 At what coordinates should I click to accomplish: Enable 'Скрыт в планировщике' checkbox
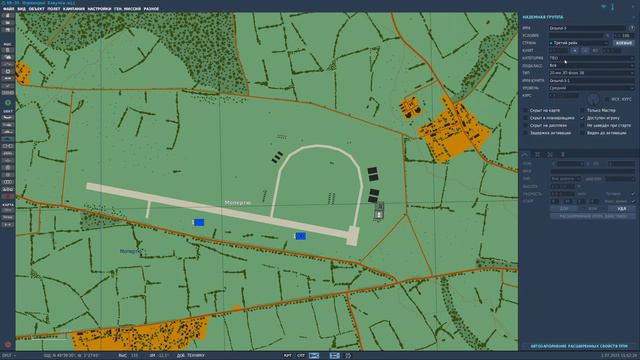tap(526, 118)
